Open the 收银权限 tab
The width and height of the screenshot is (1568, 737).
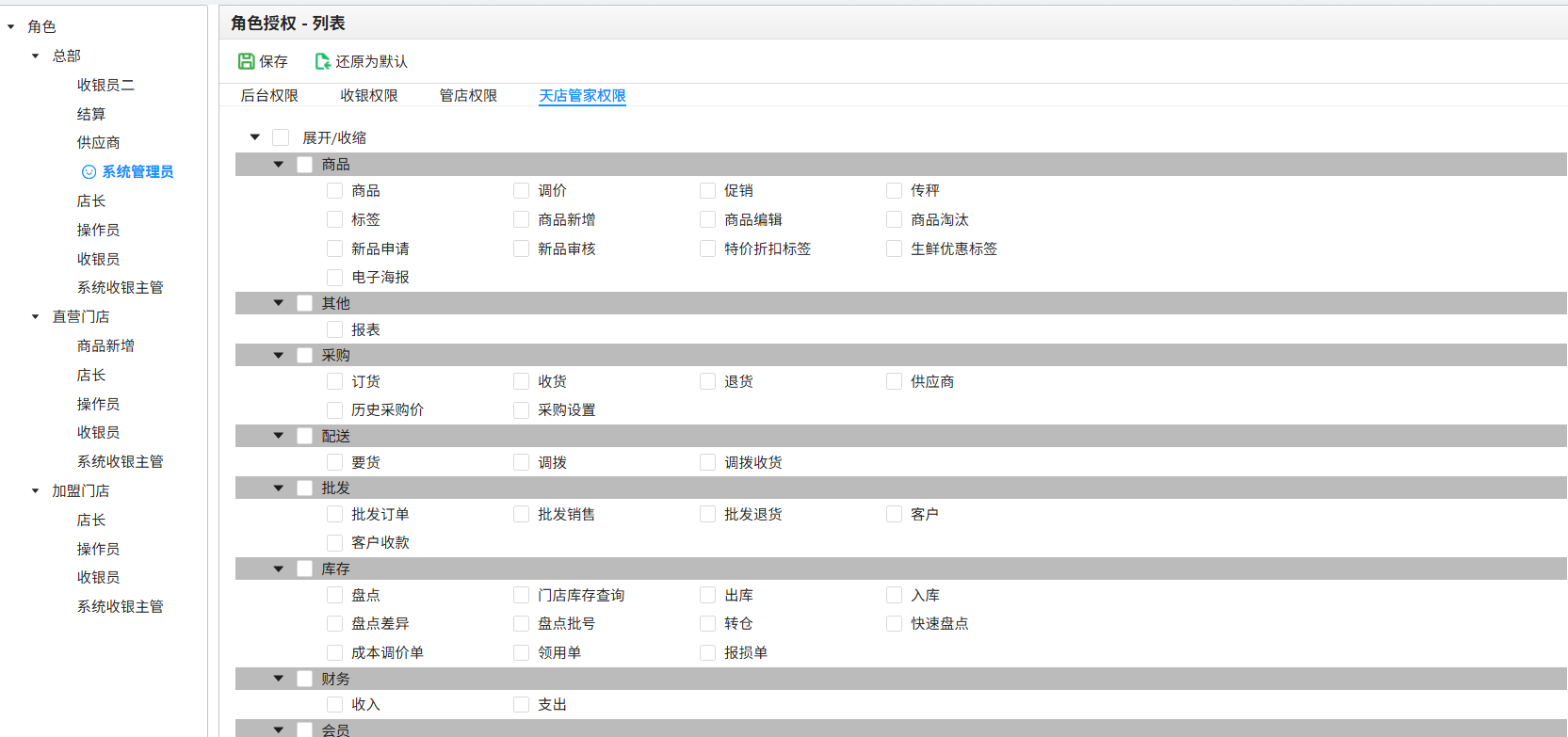coord(369,96)
